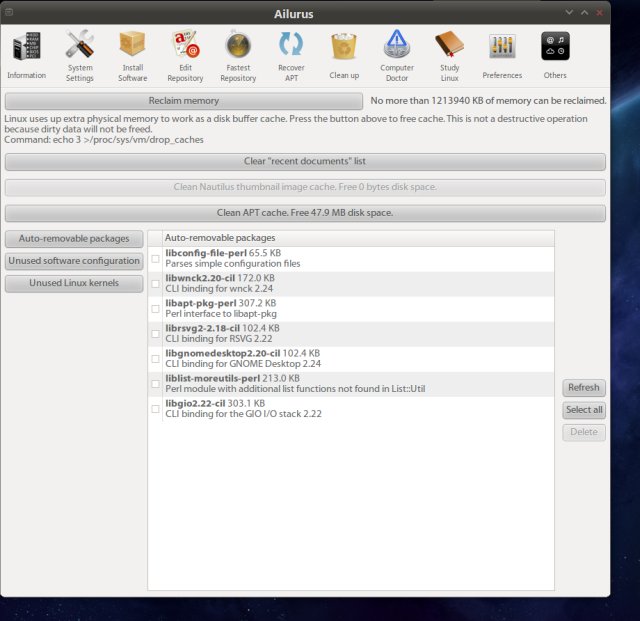Tick the libapt-pkg-perl checkbox
This screenshot has height=621, width=640.
[x=156, y=309]
